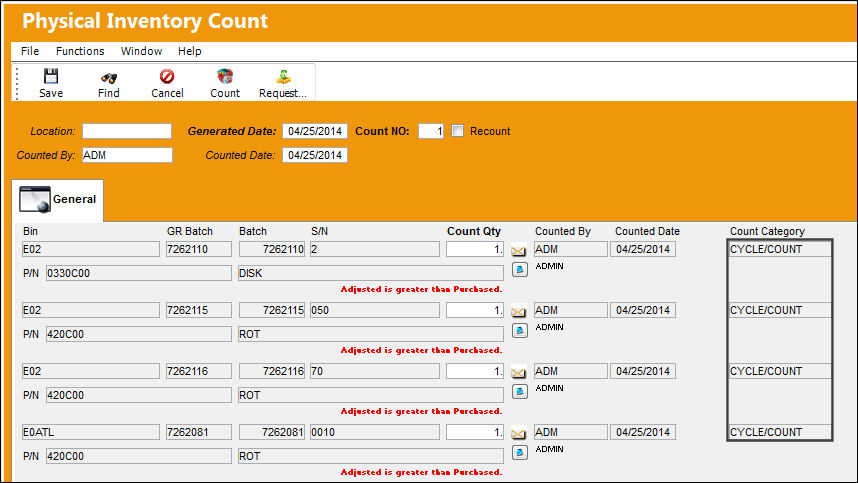
Task: Click Batch field 7262116
Action: (x=271, y=371)
